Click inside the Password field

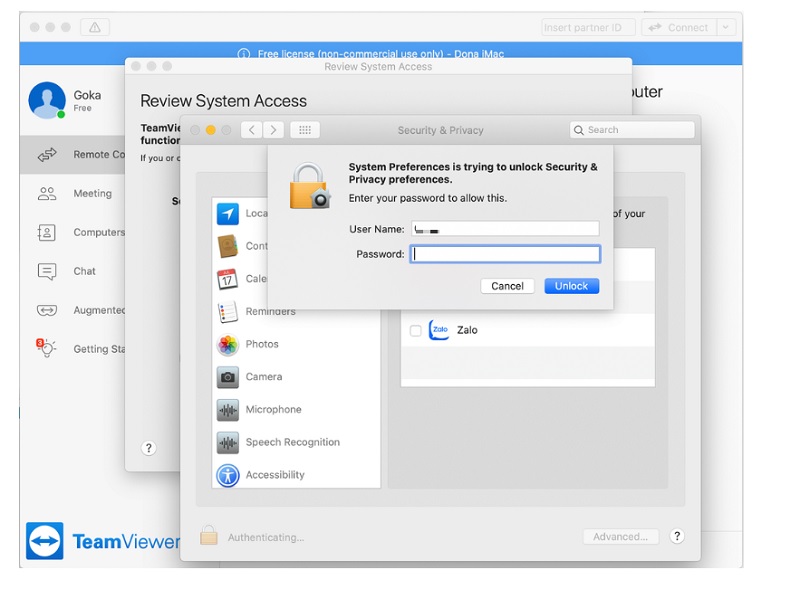[x=505, y=253]
